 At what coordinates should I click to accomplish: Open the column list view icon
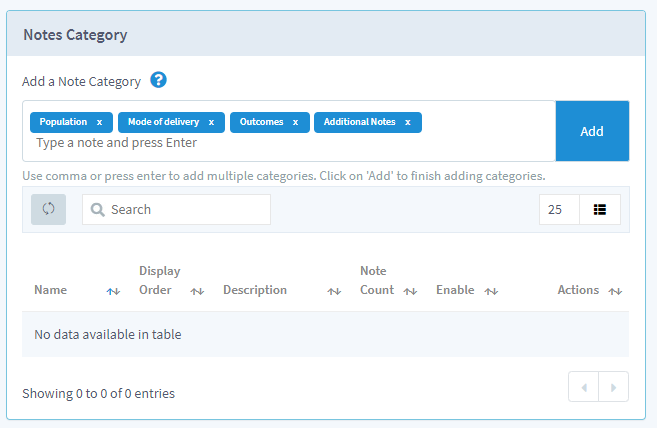(x=600, y=210)
